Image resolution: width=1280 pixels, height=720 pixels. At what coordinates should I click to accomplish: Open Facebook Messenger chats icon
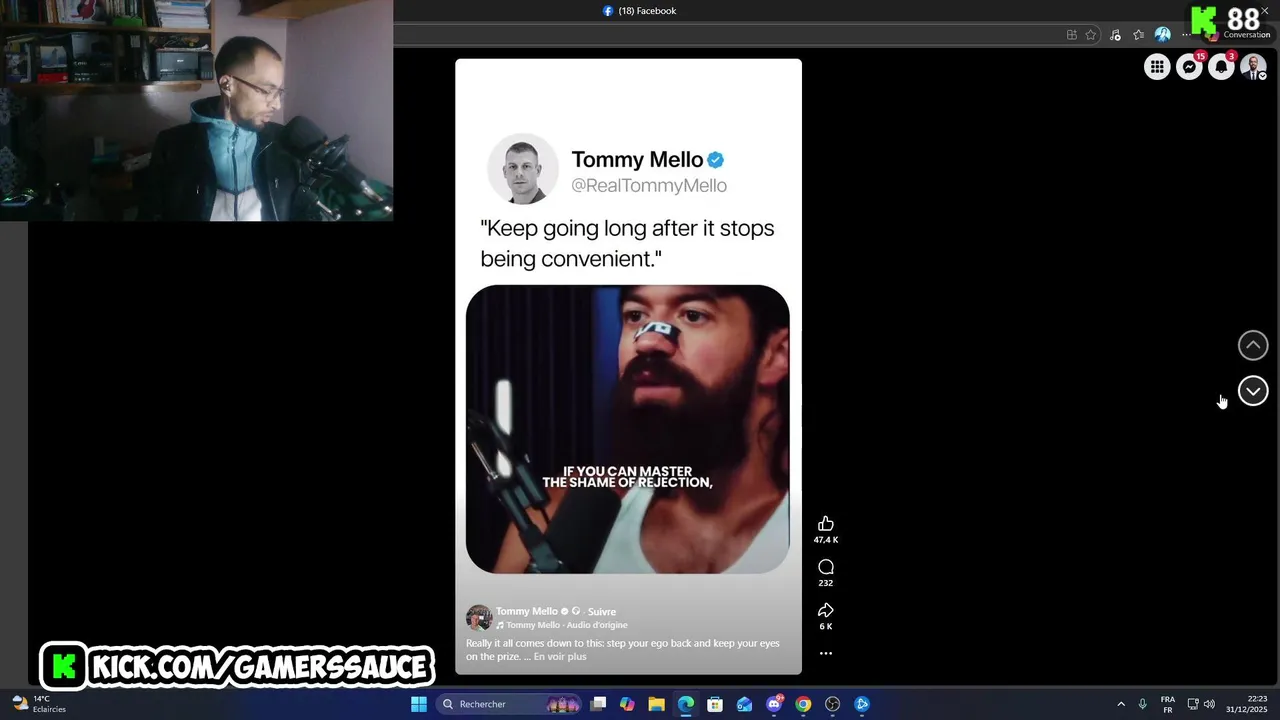tap(1189, 67)
